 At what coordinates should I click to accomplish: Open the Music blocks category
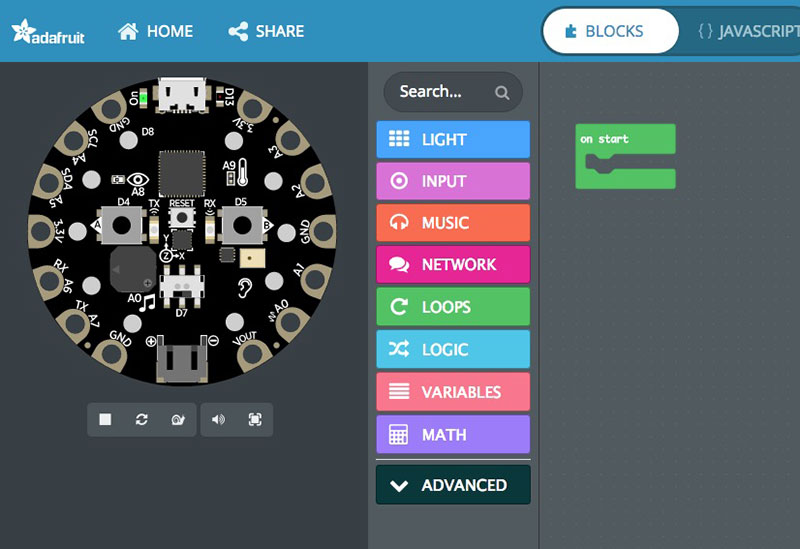coord(453,223)
